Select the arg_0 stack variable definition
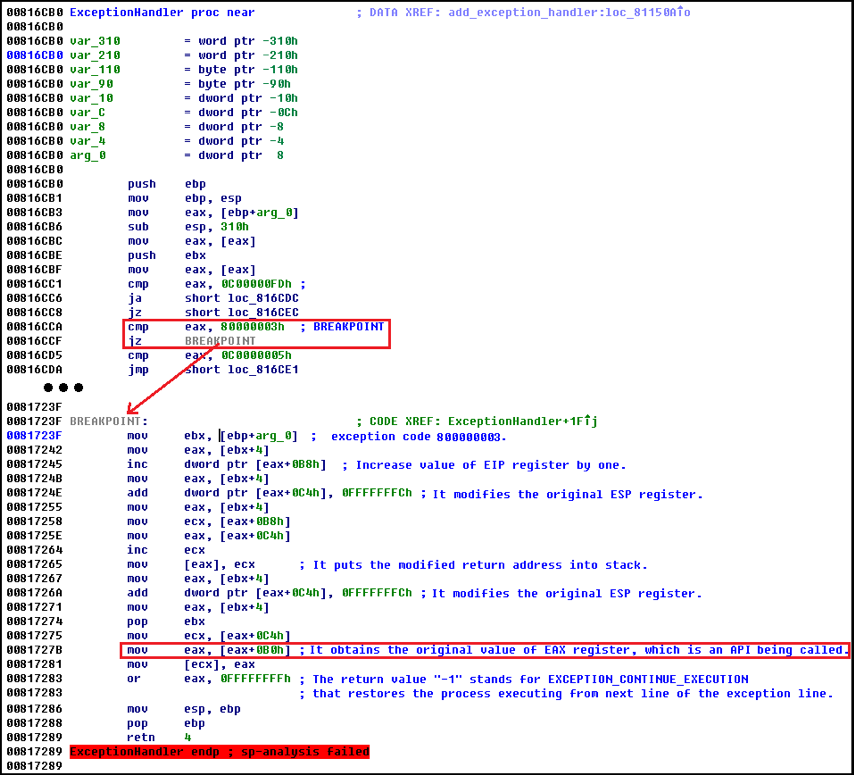This screenshot has width=854, height=775. pos(88,155)
